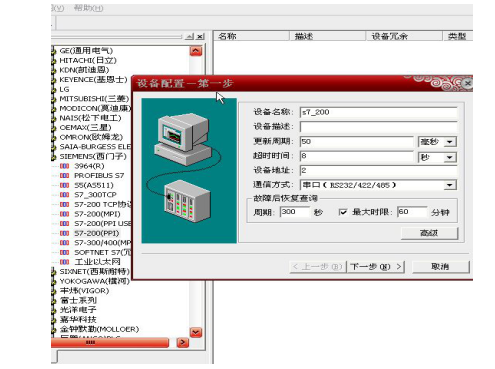Viewport: 495px width, 369px height.
Task: Click the horizontal scrollbar thumb in tree panel
Action: click(110, 342)
